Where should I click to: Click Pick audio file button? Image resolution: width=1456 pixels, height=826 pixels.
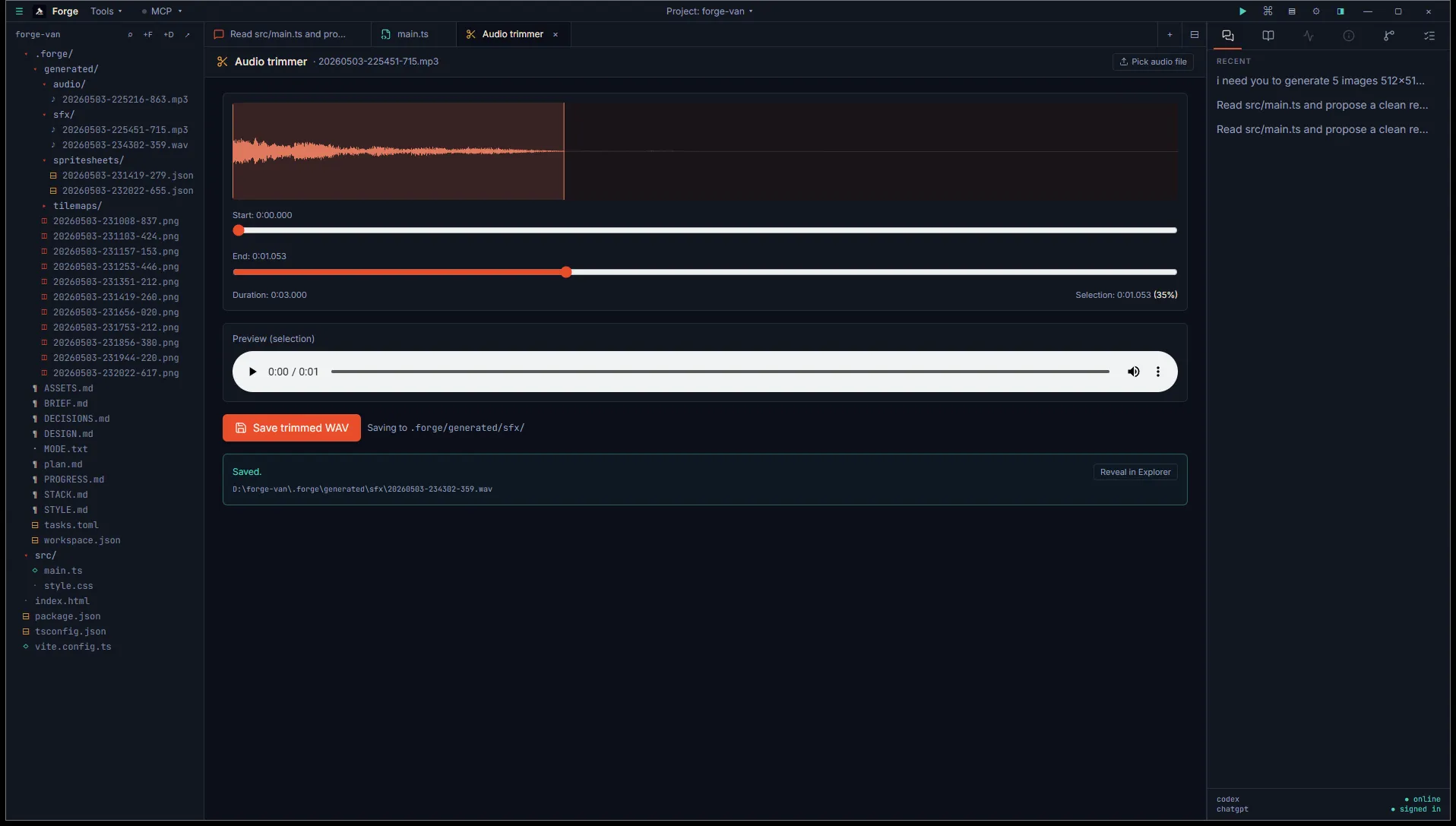[x=1153, y=62]
